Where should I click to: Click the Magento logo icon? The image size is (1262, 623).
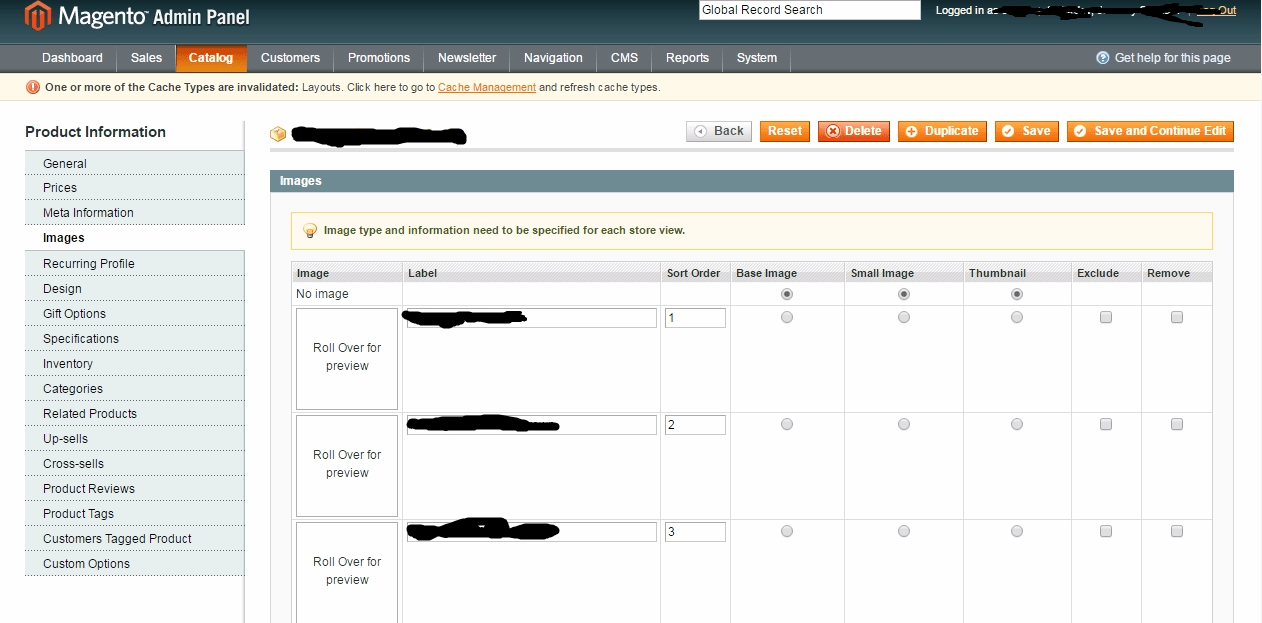38,17
